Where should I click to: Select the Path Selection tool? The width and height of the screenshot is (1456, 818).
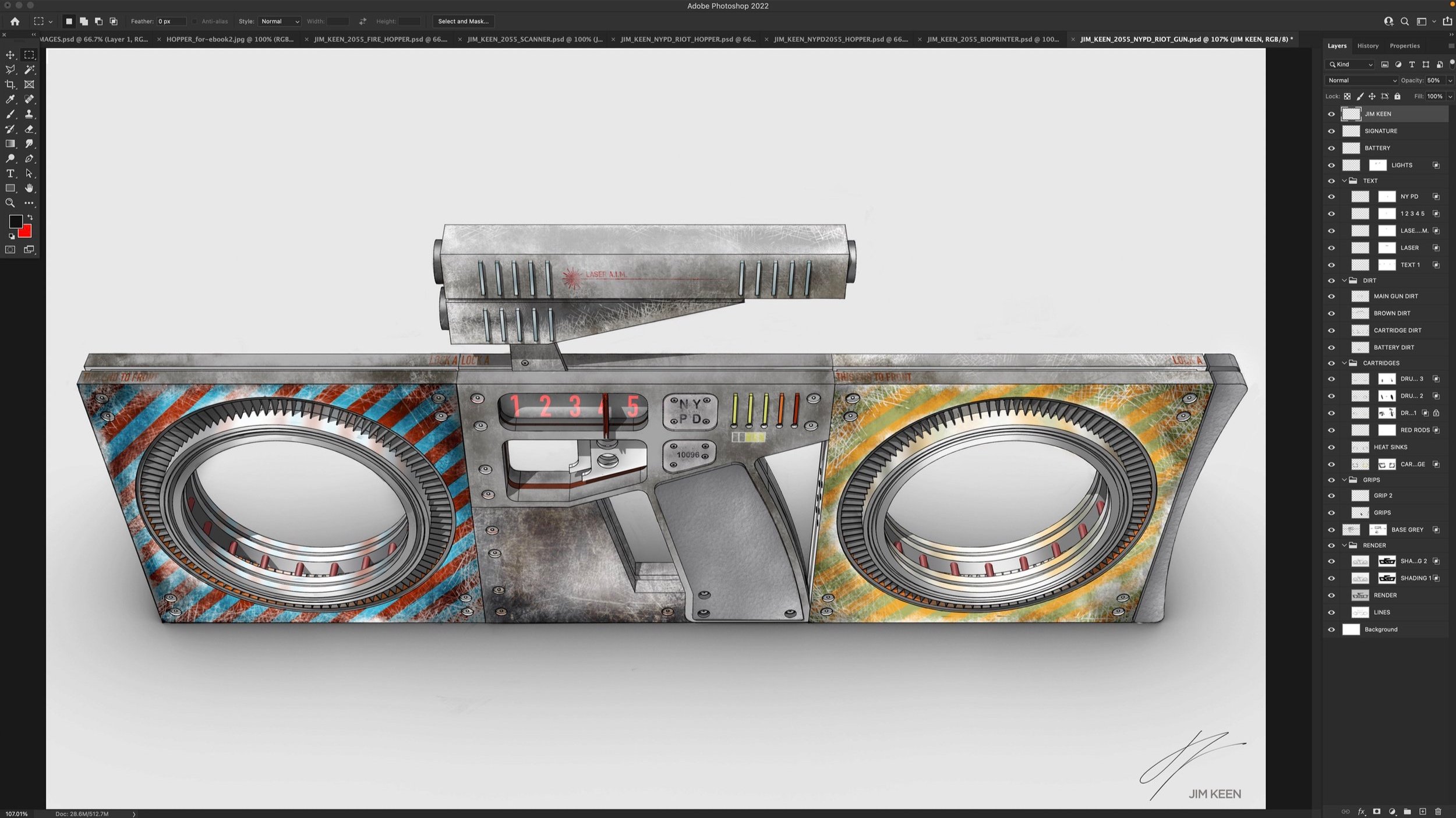[29, 173]
